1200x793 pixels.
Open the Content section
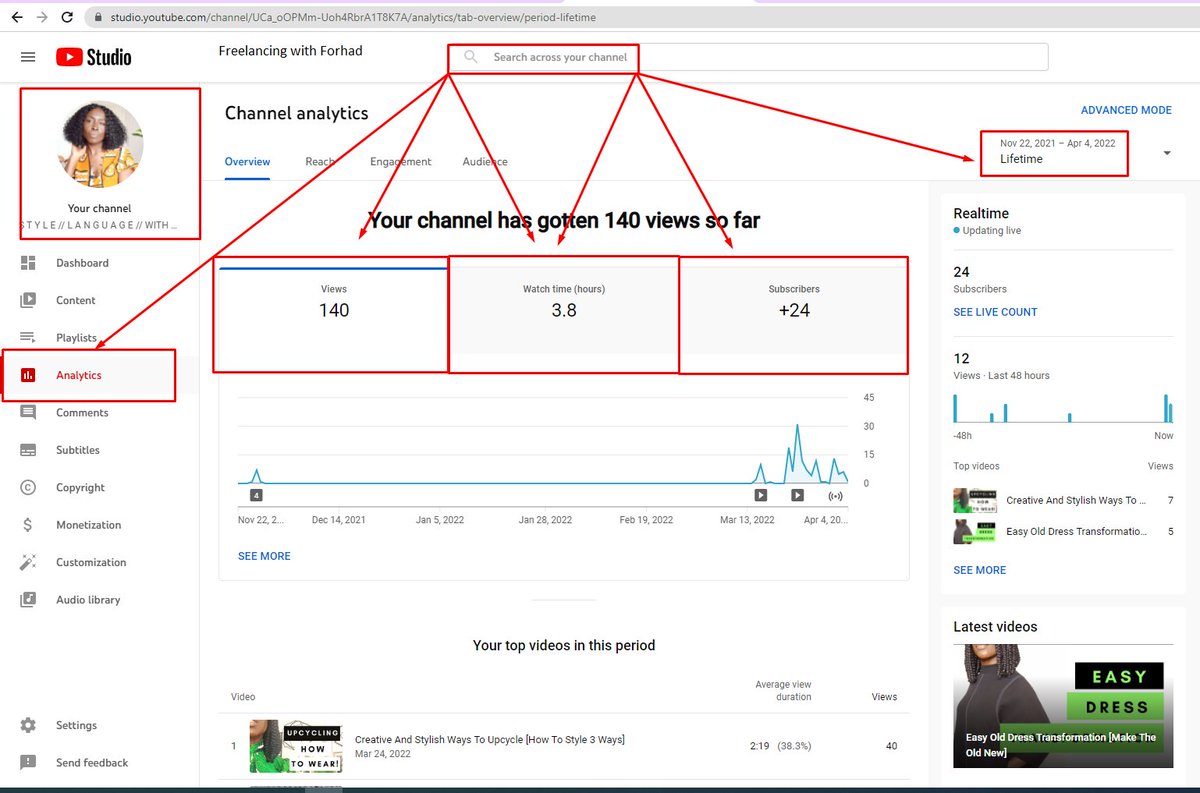point(75,300)
